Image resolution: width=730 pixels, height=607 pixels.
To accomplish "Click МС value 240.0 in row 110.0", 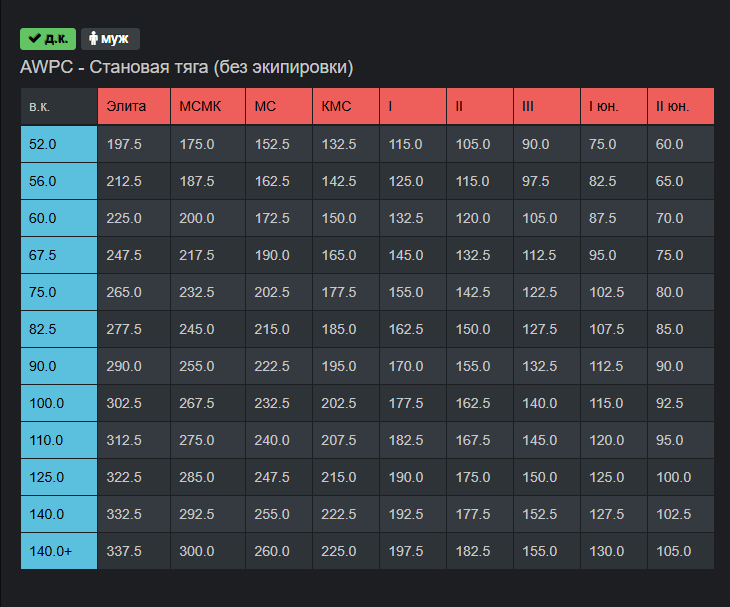I will click(279, 440).
